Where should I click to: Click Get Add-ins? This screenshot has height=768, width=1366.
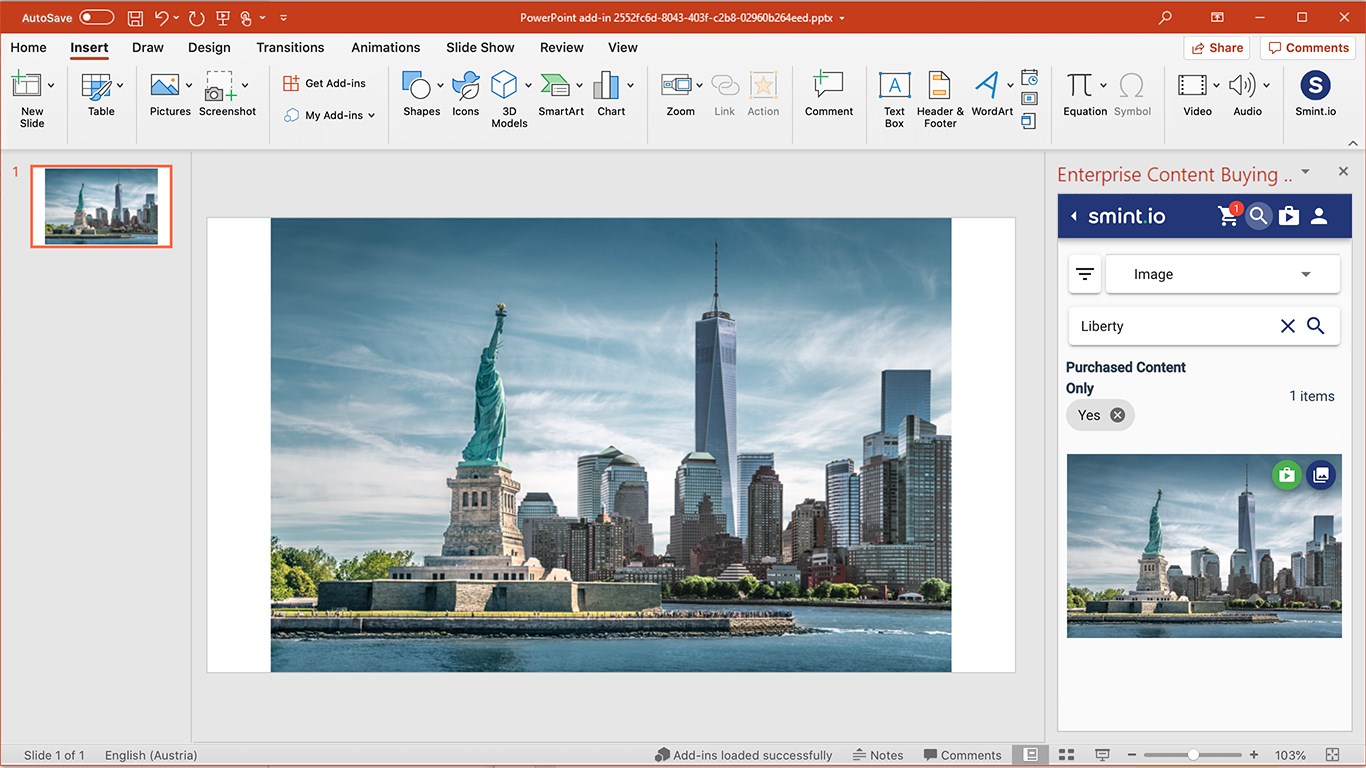click(325, 83)
